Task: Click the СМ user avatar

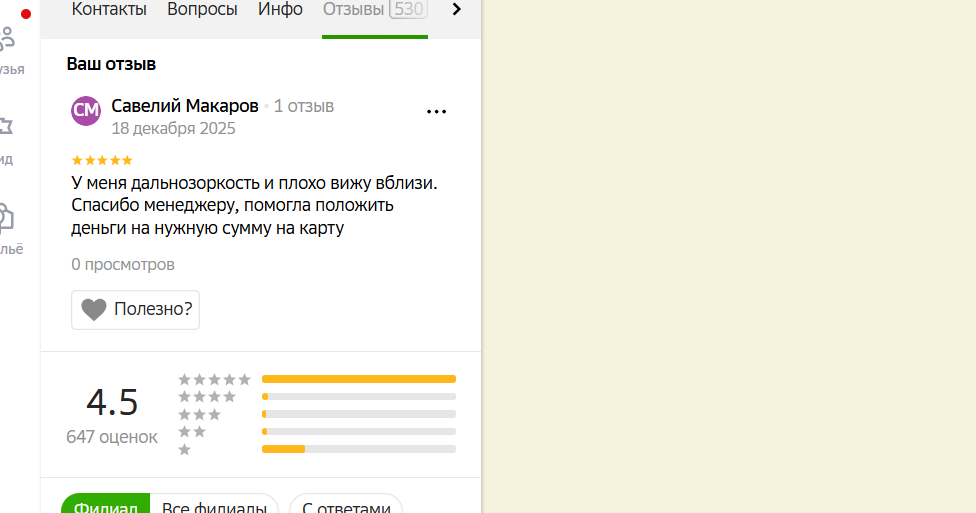Action: tap(86, 111)
